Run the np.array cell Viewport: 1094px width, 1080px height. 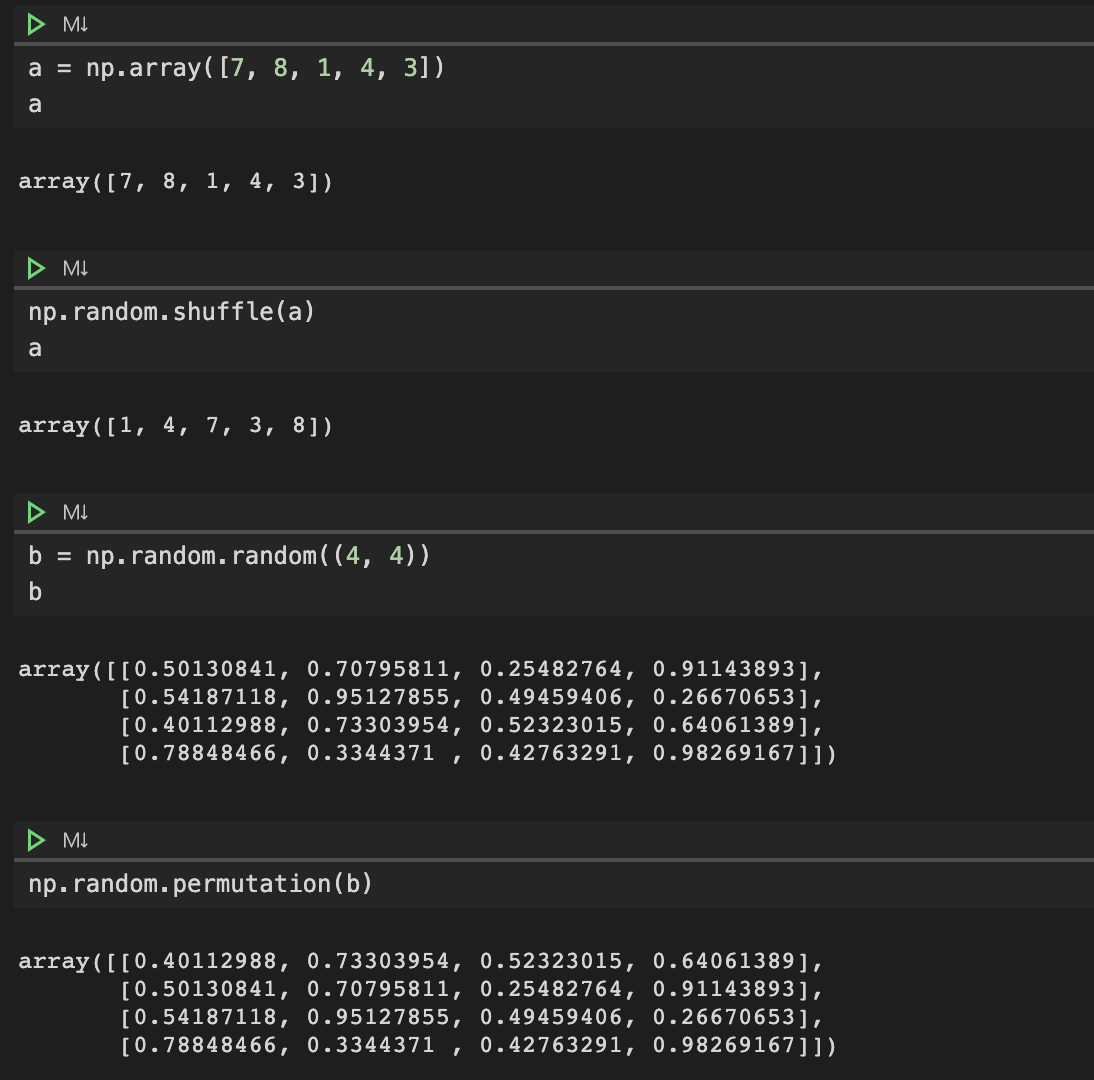(x=36, y=24)
